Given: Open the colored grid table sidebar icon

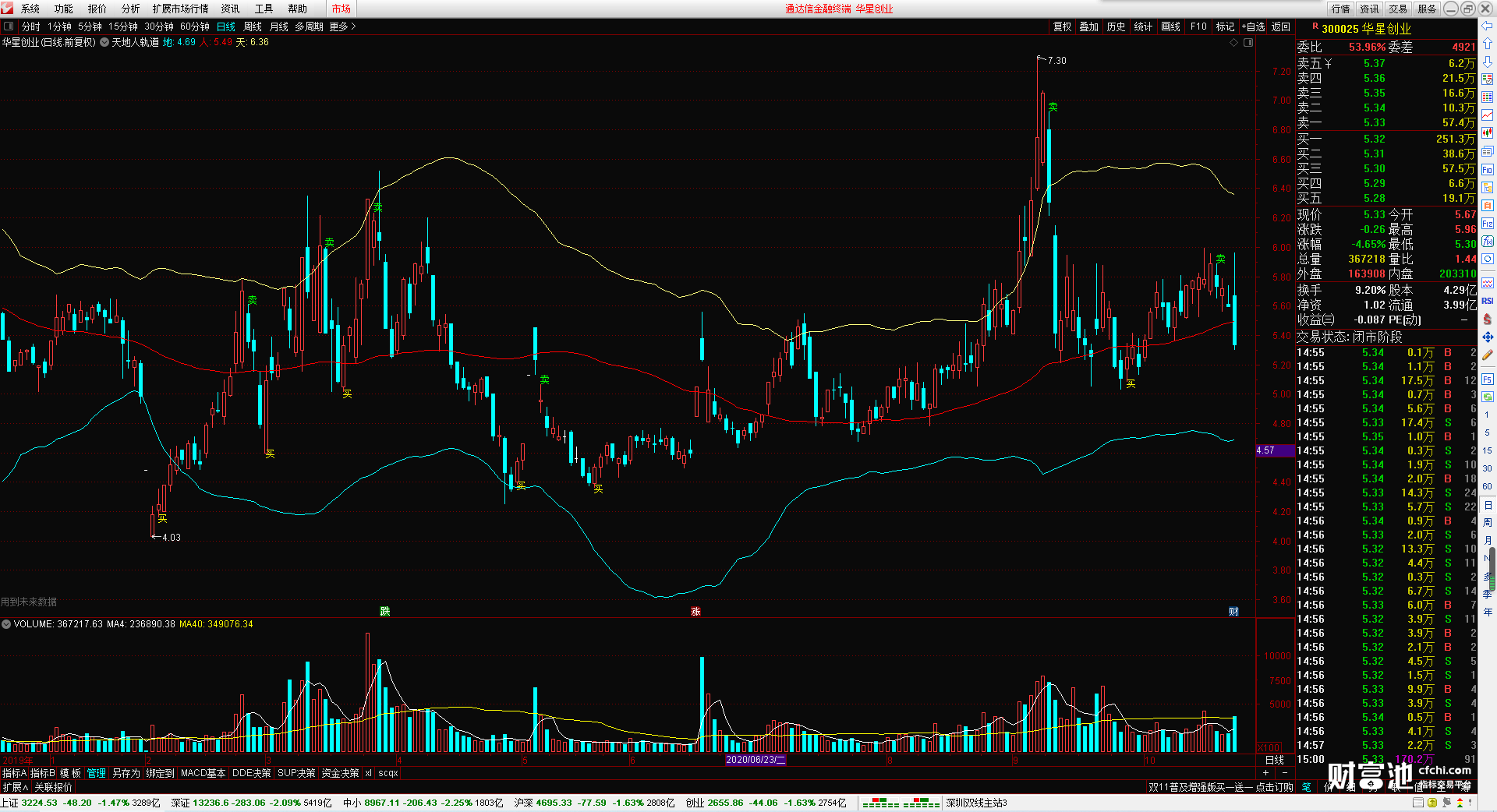Looking at the screenshot, I should click(1488, 97).
